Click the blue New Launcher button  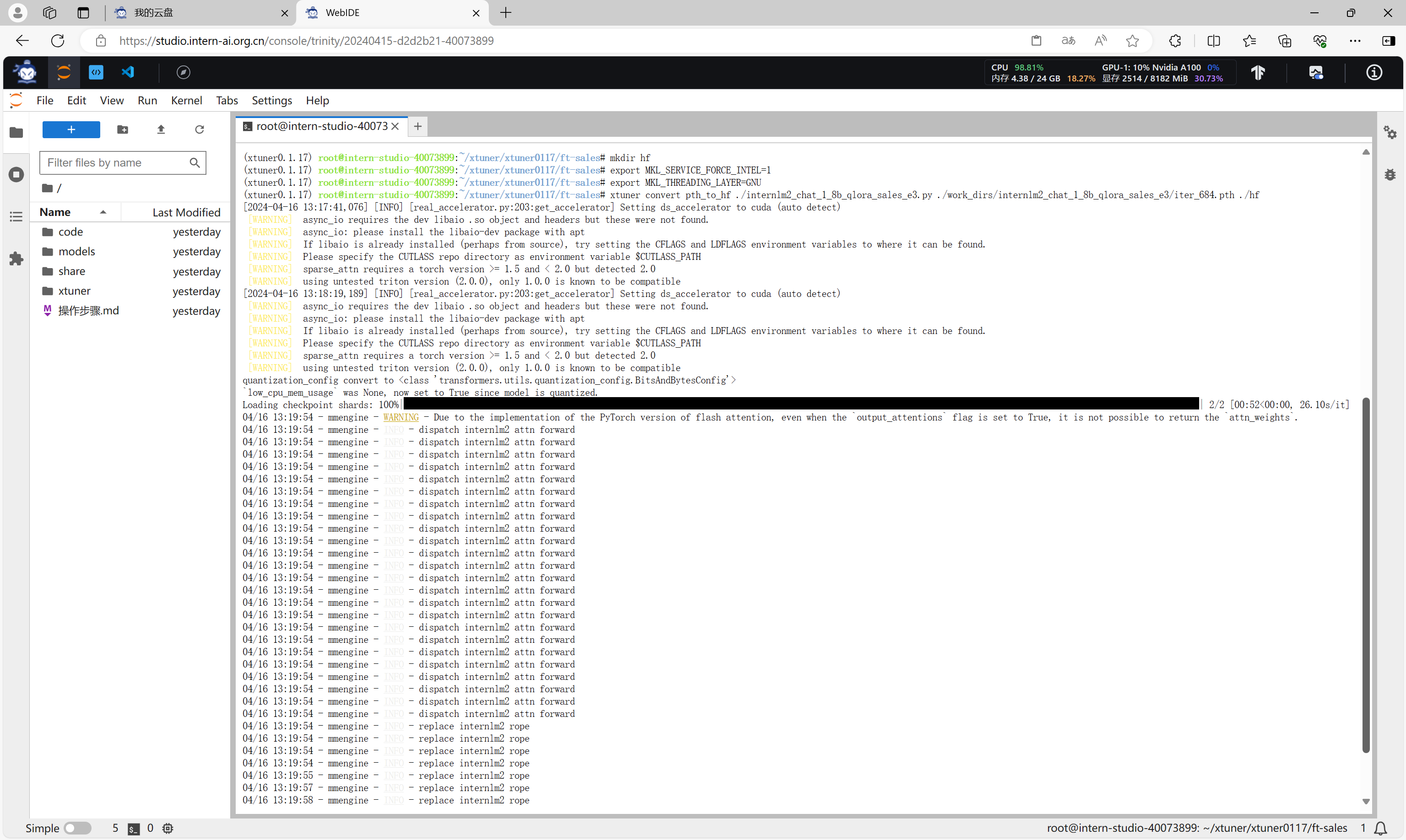tap(71, 129)
